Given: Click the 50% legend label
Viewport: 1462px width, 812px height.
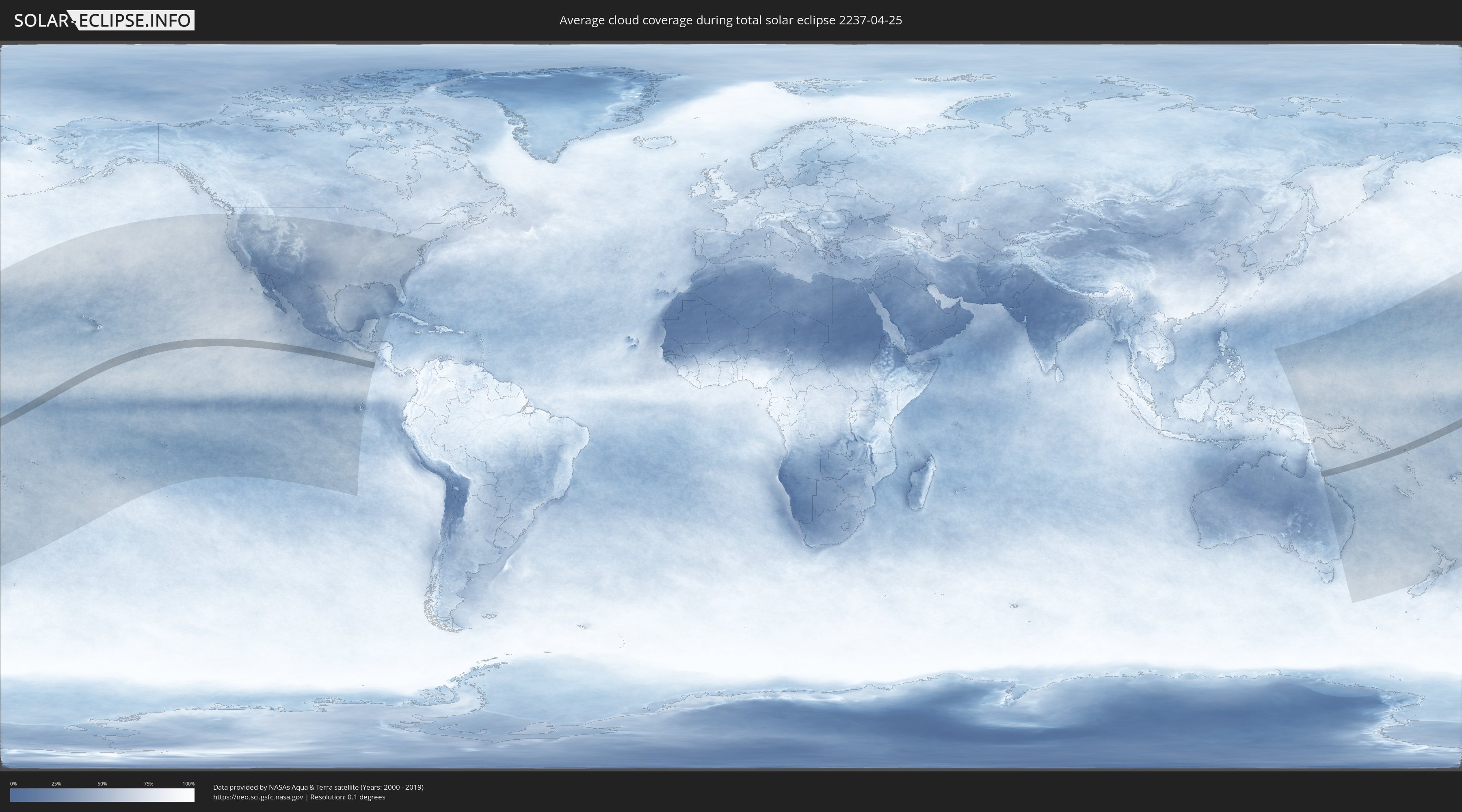Looking at the screenshot, I should click(x=102, y=784).
